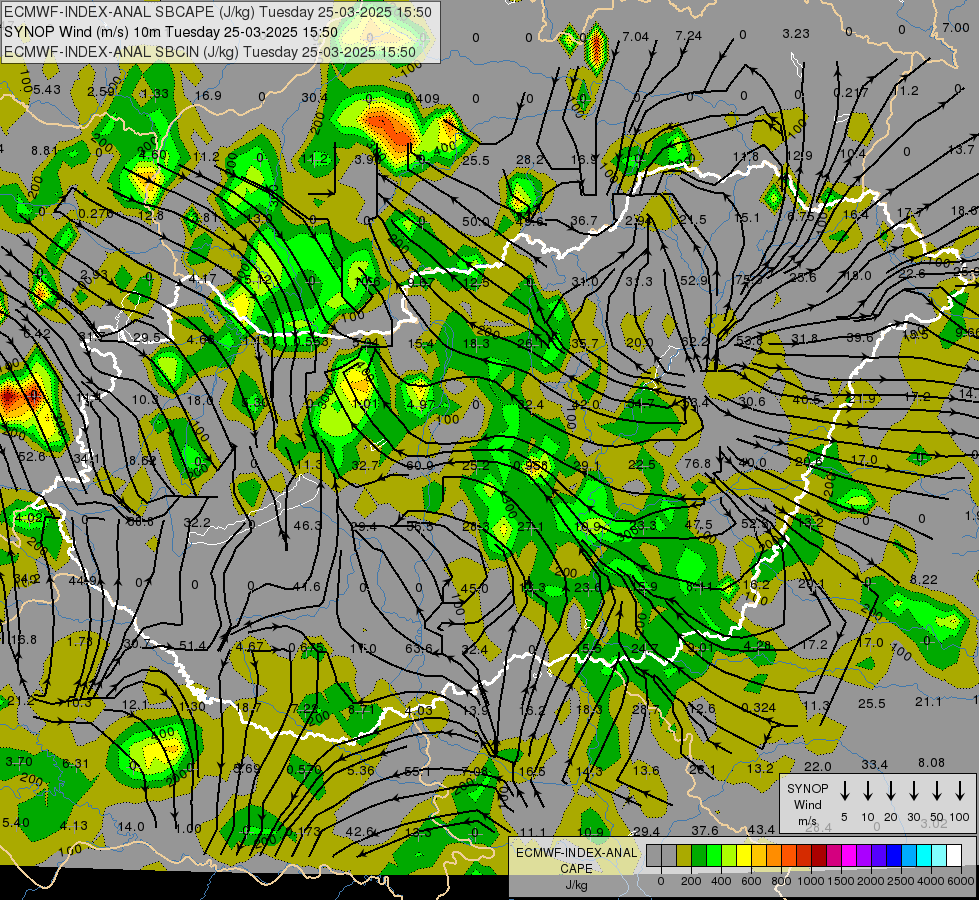The height and width of the screenshot is (900, 979).
Task: Pick the bright magenta CAPE legend swatch
Action: click(849, 855)
